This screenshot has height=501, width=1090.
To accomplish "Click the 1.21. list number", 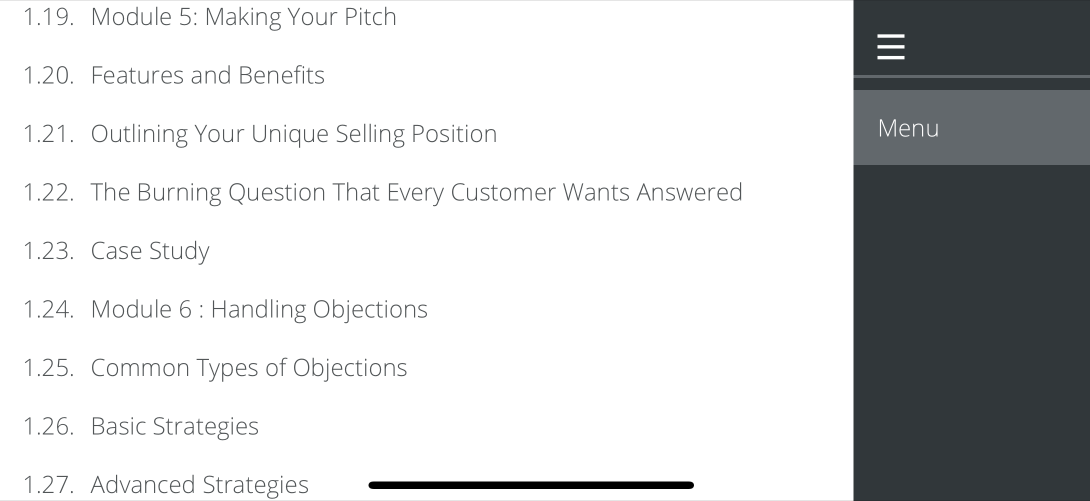I will point(49,134).
